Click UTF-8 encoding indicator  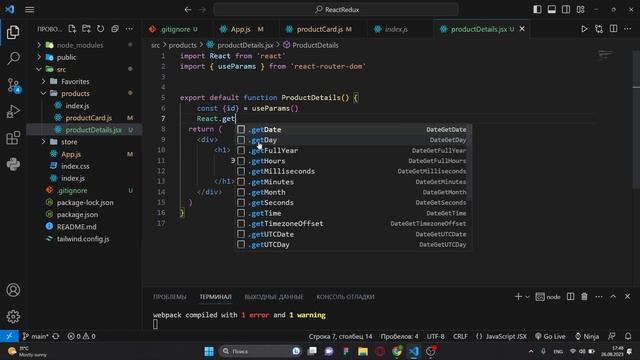[436, 336]
